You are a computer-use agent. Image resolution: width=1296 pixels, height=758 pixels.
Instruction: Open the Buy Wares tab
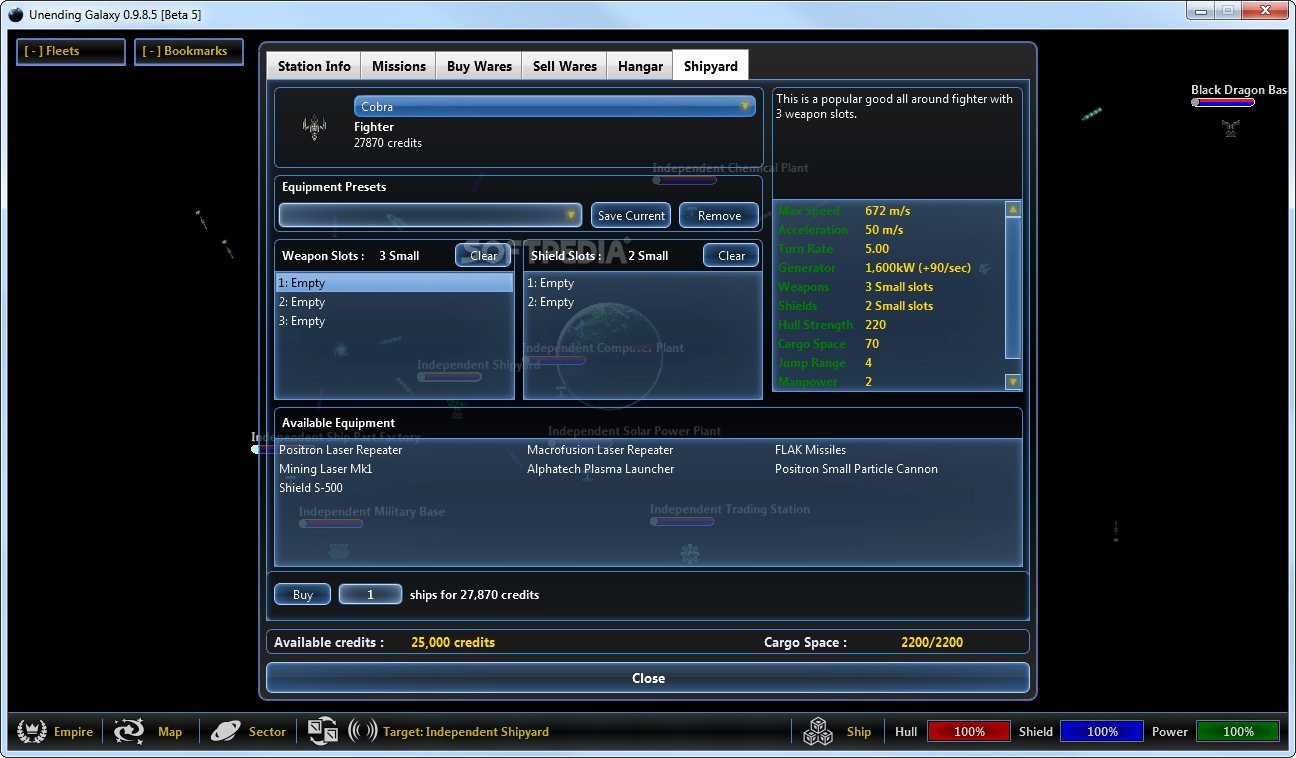pyautogui.click(x=479, y=66)
